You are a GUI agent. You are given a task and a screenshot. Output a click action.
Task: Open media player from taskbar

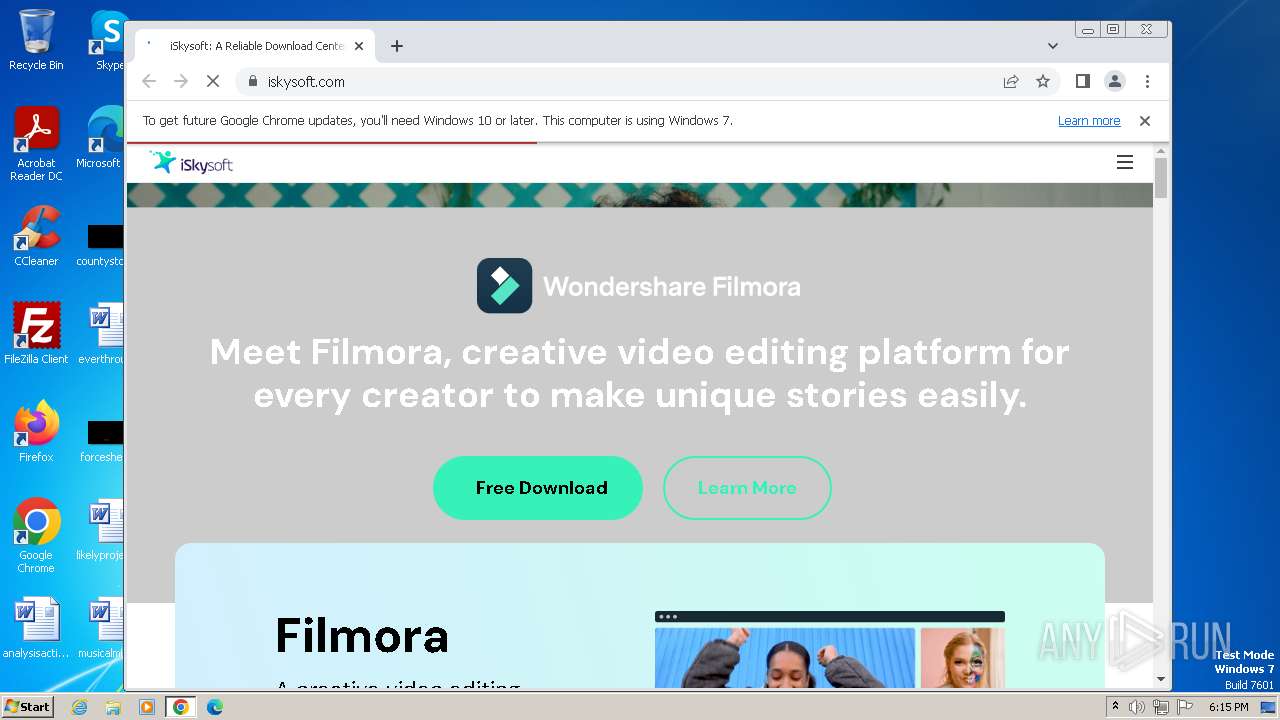tap(147, 707)
